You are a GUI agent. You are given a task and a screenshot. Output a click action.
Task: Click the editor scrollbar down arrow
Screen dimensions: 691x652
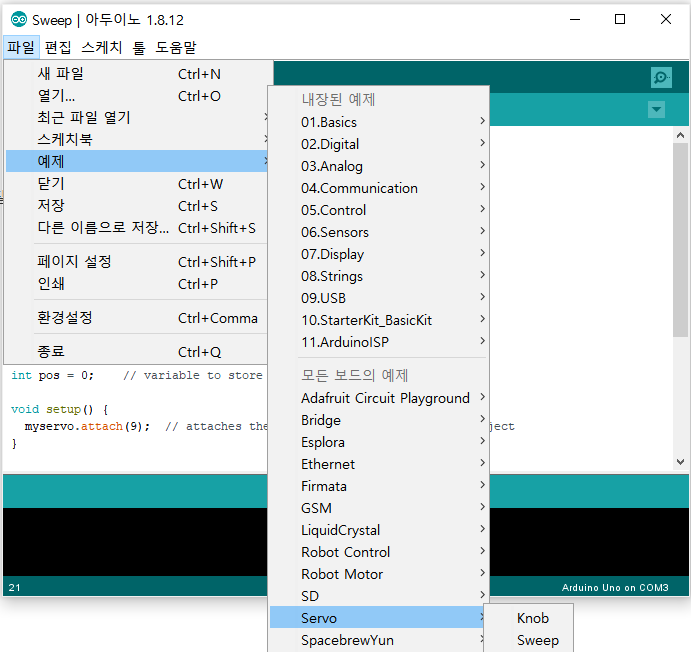pos(680,462)
